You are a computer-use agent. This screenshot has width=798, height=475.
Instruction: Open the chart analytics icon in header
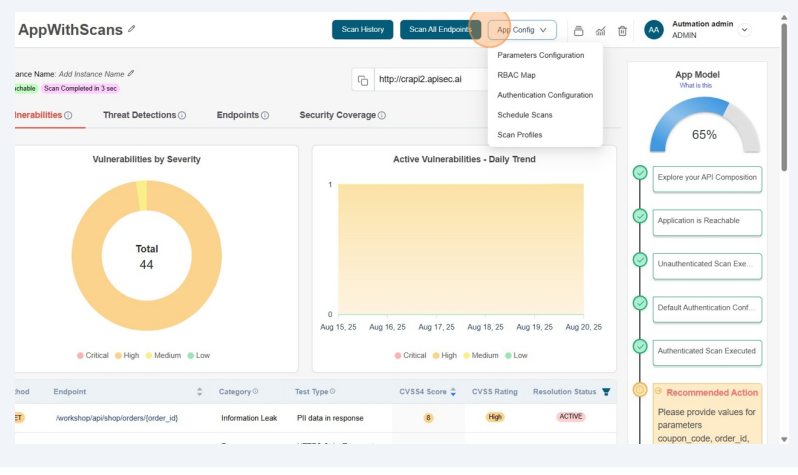point(600,30)
